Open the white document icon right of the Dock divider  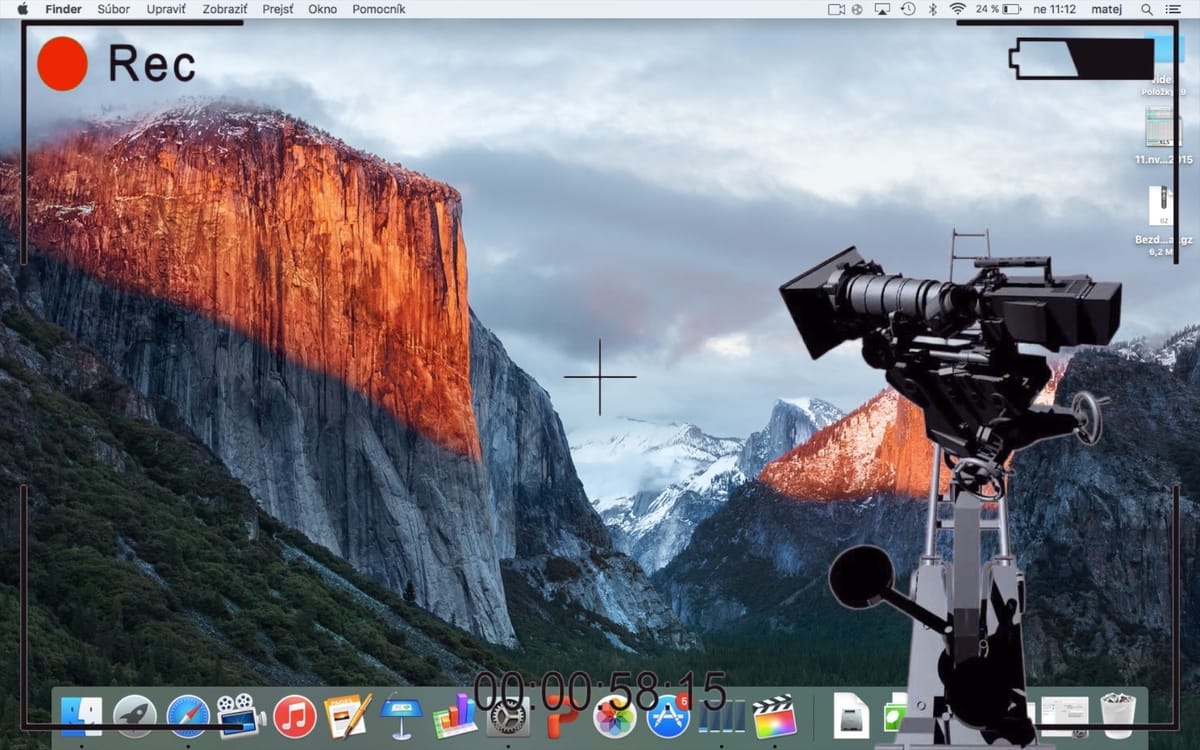(851, 716)
